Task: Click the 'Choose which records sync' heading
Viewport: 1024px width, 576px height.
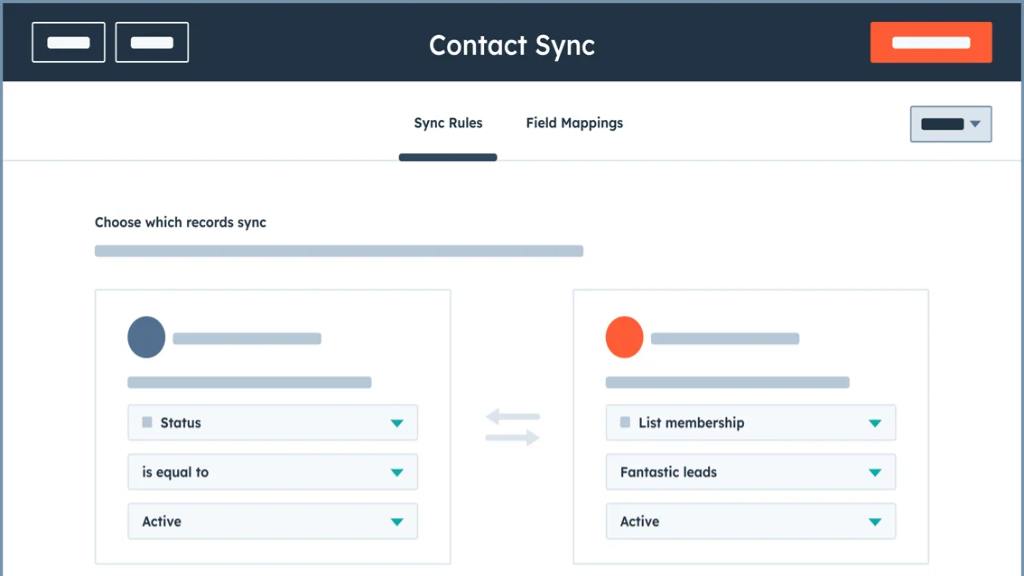Action: pyautogui.click(x=180, y=222)
